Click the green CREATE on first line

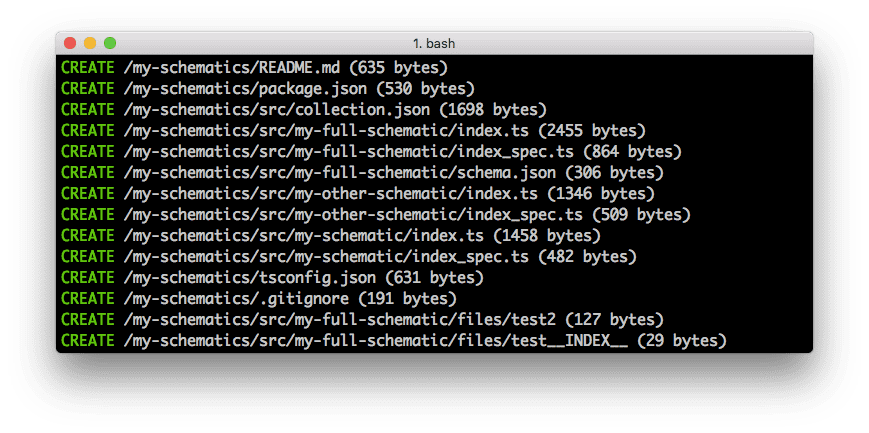tap(88, 68)
